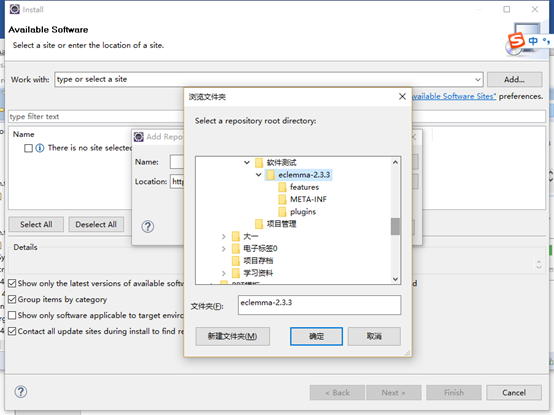Cancel folder browse with 取消 button

tap(374, 336)
